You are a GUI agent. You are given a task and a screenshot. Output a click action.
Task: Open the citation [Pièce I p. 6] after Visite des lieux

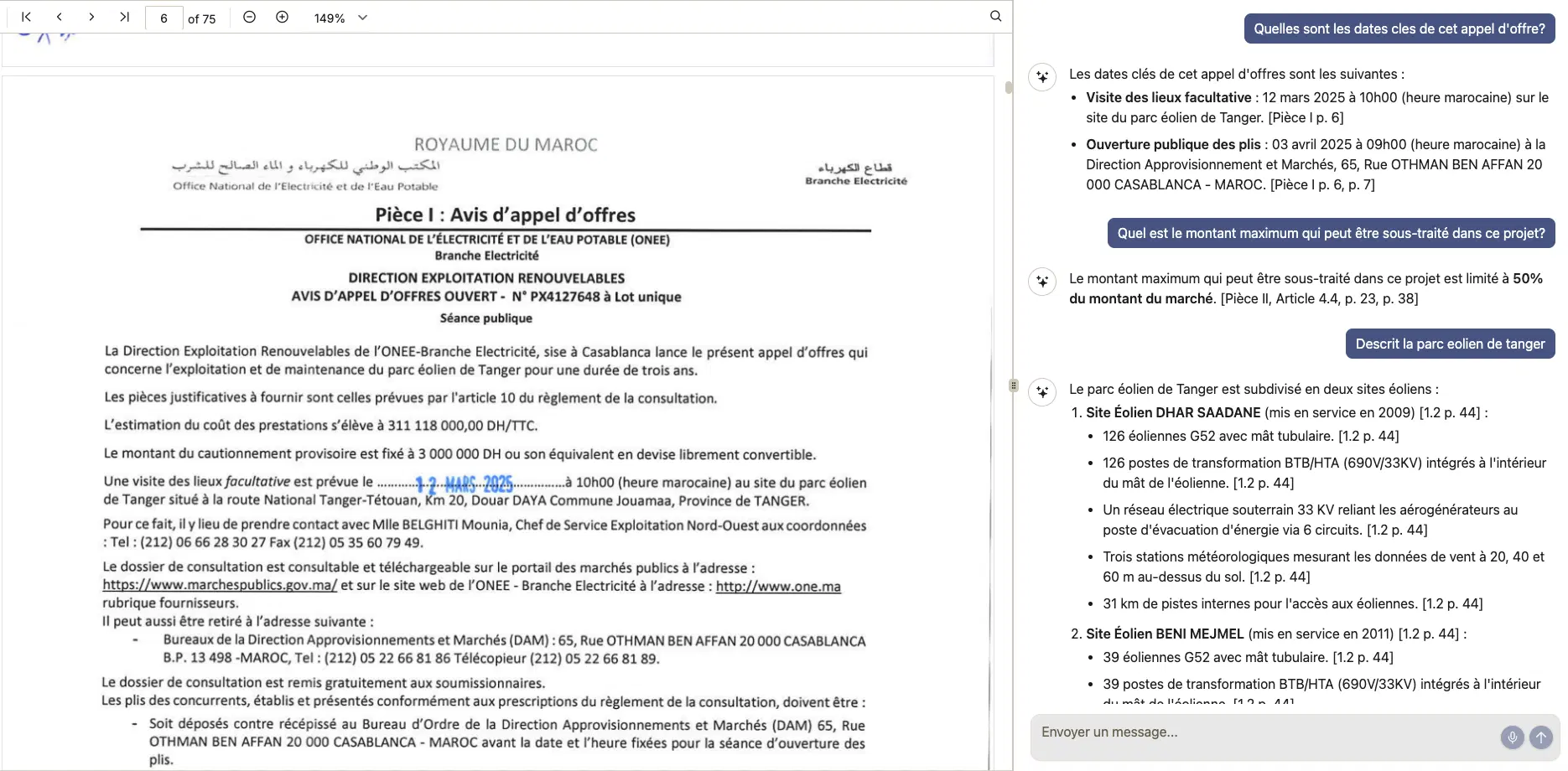1306,117
